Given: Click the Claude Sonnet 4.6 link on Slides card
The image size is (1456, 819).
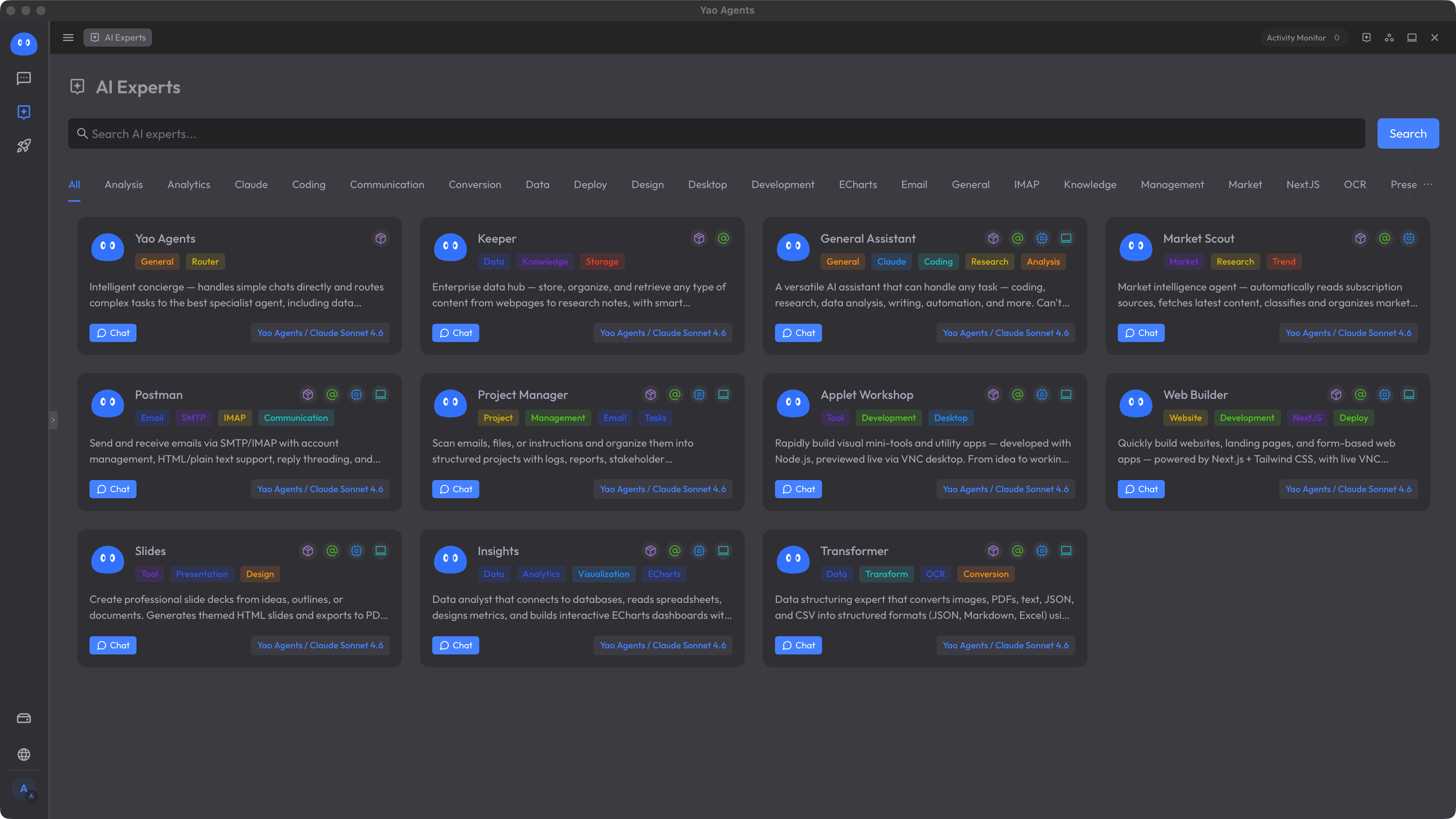Looking at the screenshot, I should pos(320,645).
